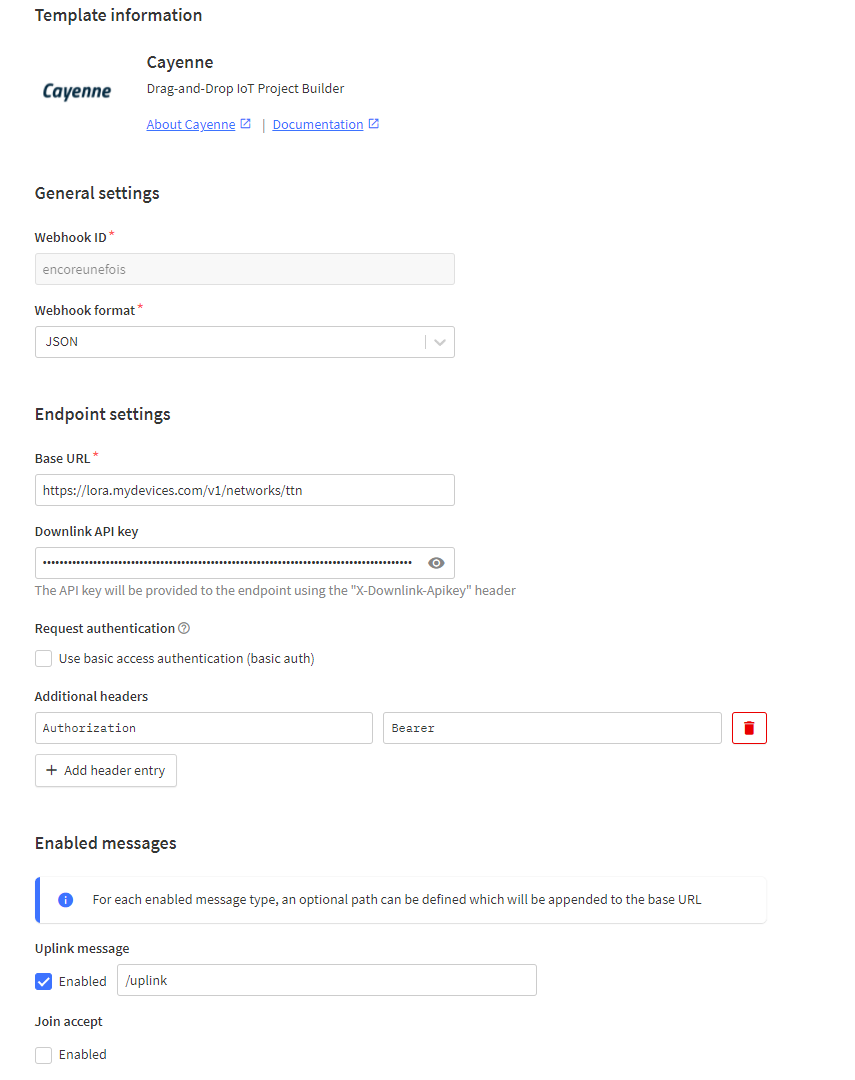Screen dimensions: 855x1080
Task: Click the Authorization header name field
Action: pyautogui.click(x=204, y=728)
